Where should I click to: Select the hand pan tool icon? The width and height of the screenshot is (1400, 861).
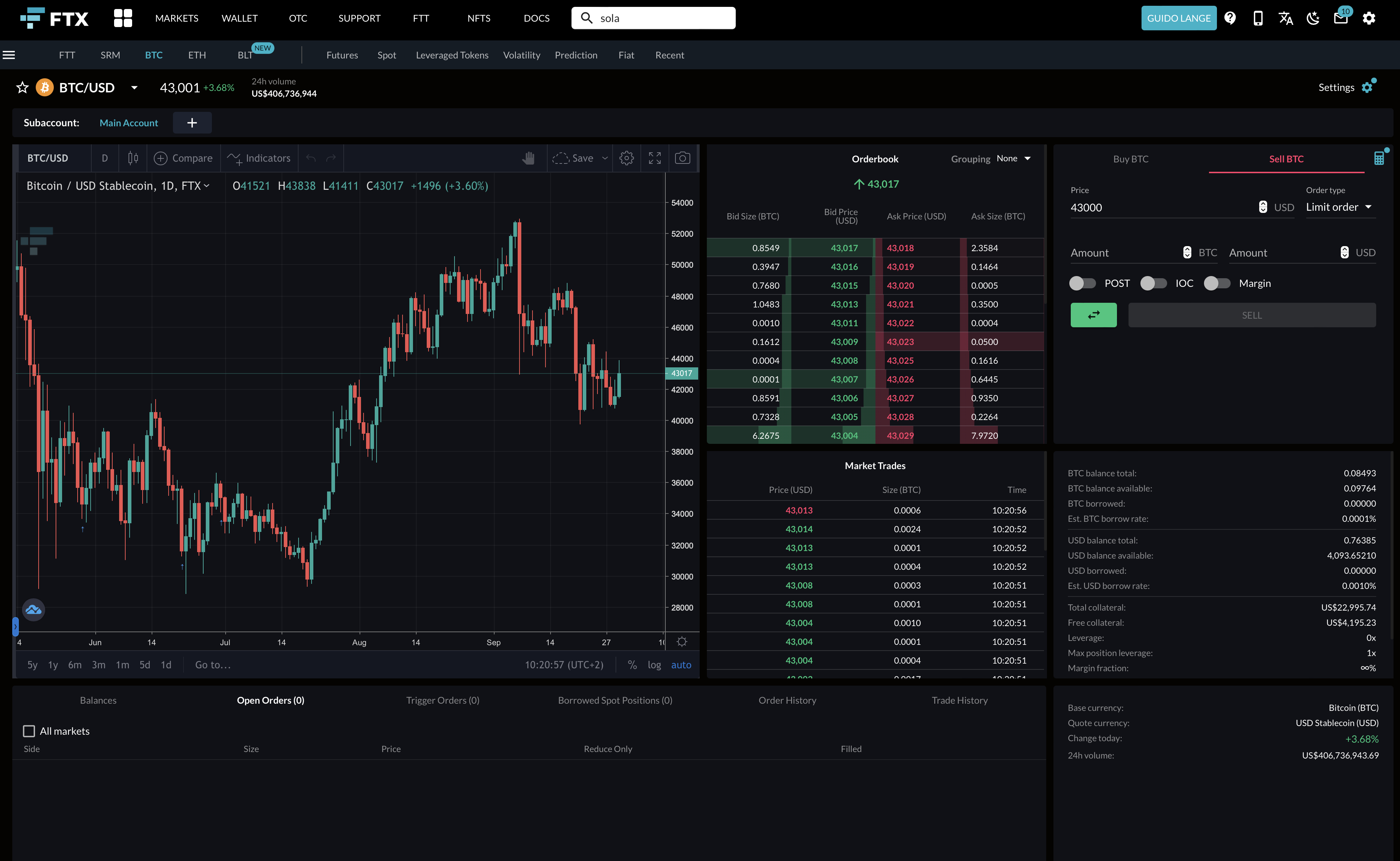click(528, 158)
